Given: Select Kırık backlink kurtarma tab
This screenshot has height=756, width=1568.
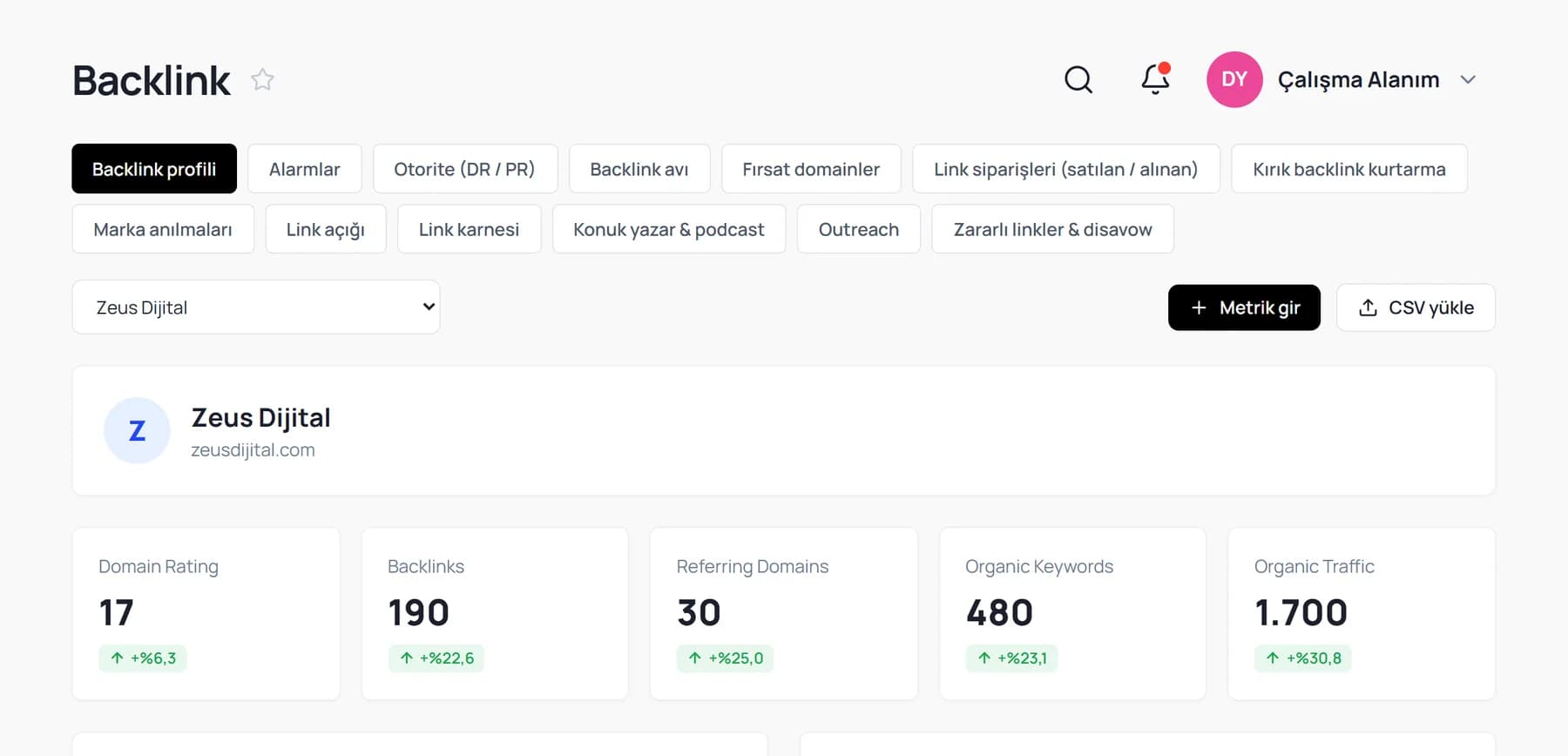Looking at the screenshot, I should click(1349, 169).
